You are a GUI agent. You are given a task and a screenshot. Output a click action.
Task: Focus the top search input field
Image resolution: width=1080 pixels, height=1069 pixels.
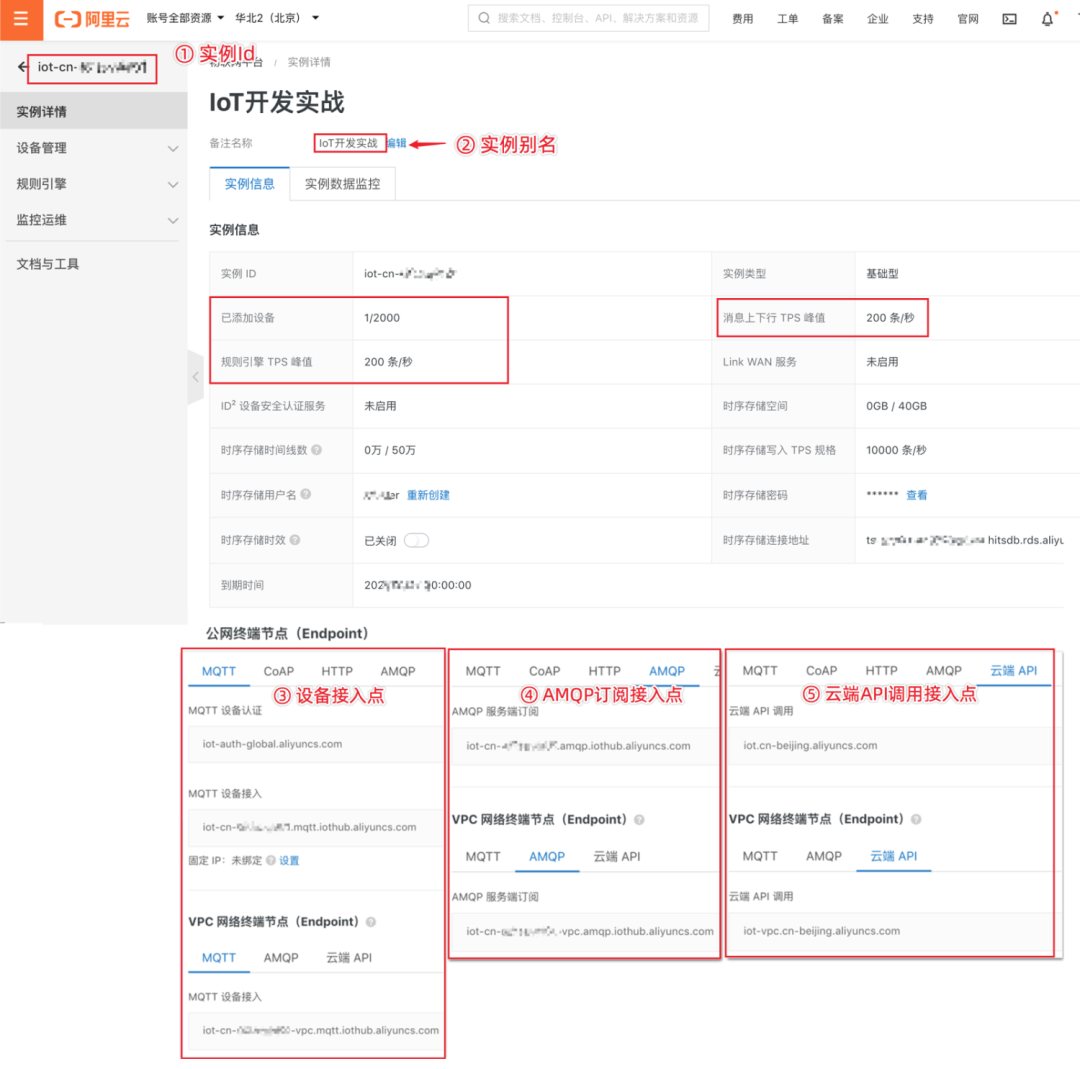point(588,18)
